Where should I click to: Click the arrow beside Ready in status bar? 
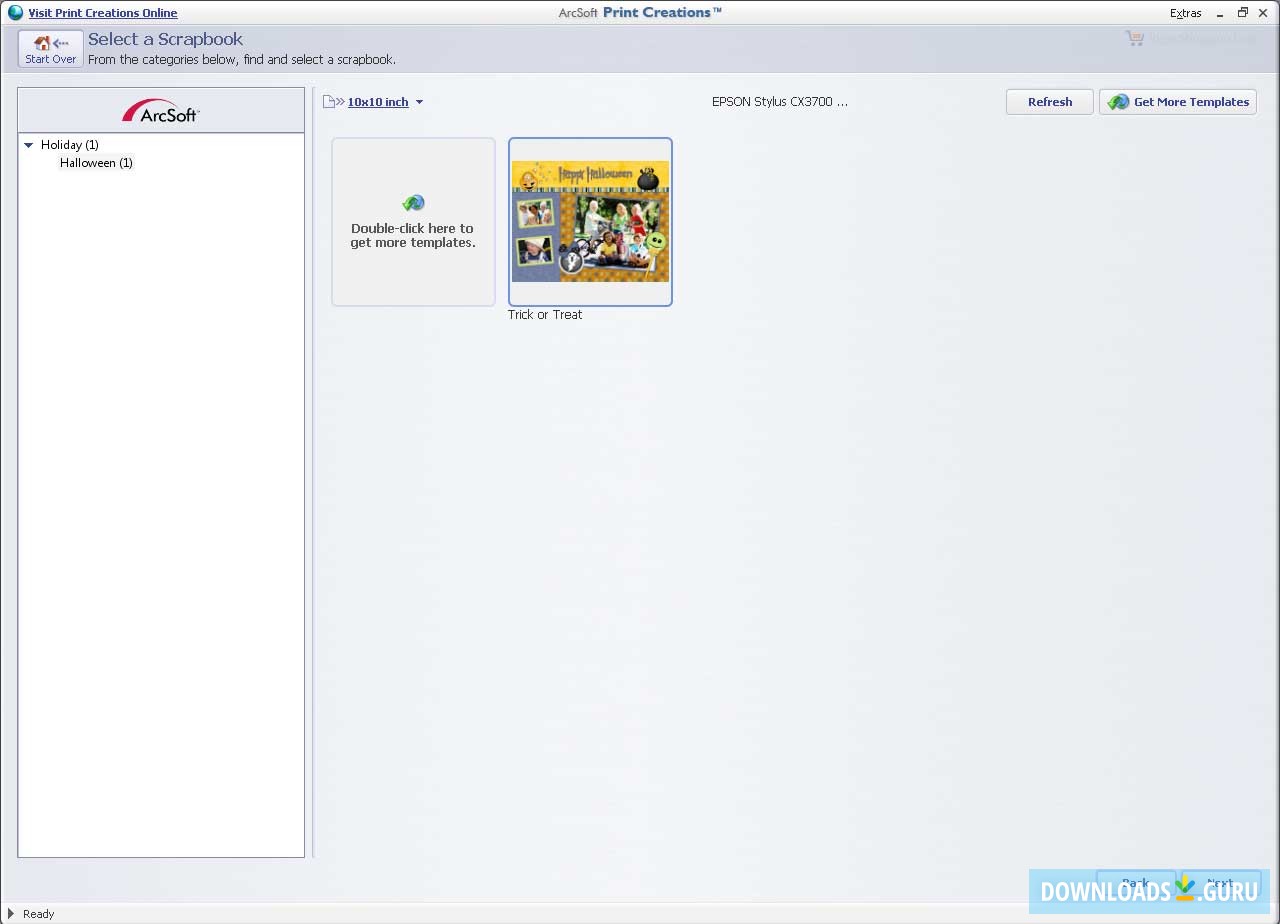11,913
